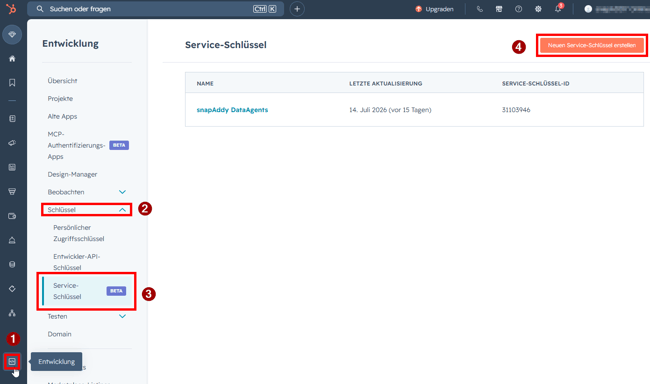Open Übersicht in the Entwicklung menu
This screenshot has width=650, height=384.
click(x=62, y=81)
